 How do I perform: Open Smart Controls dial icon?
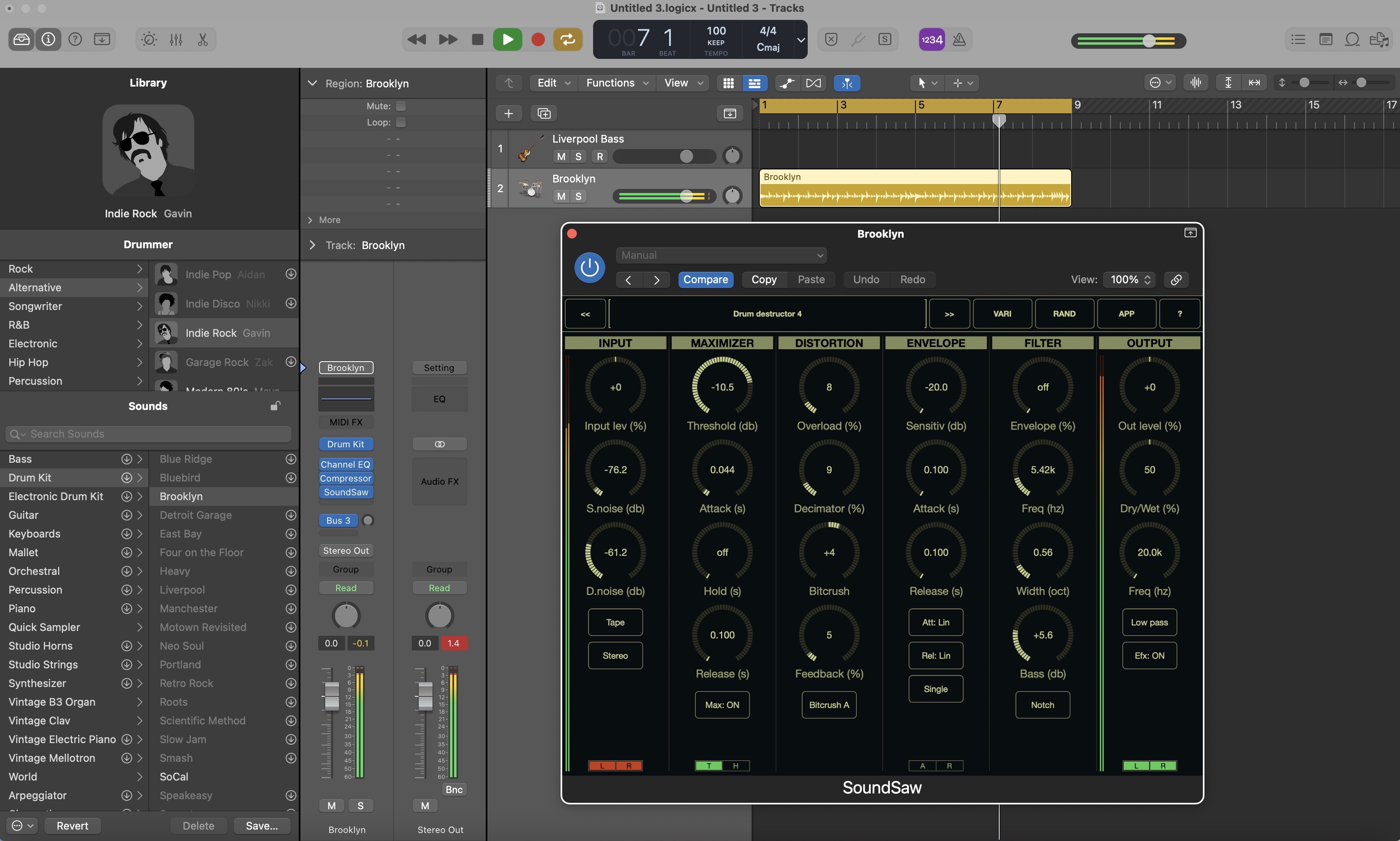(x=149, y=39)
